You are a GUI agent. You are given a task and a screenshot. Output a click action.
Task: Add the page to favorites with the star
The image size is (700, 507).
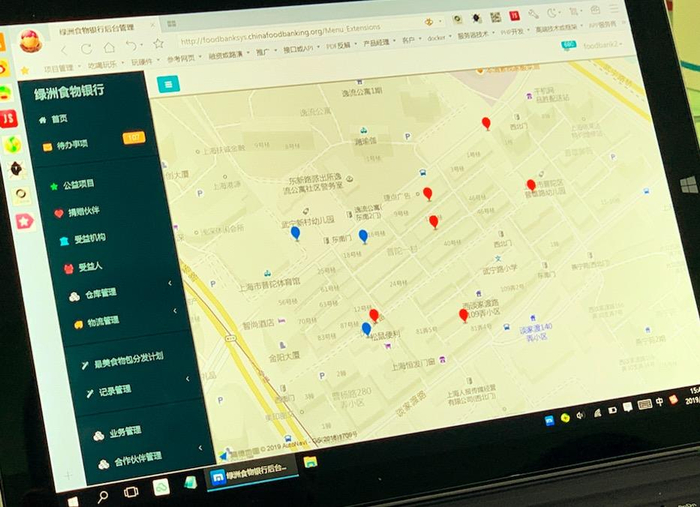(158, 43)
